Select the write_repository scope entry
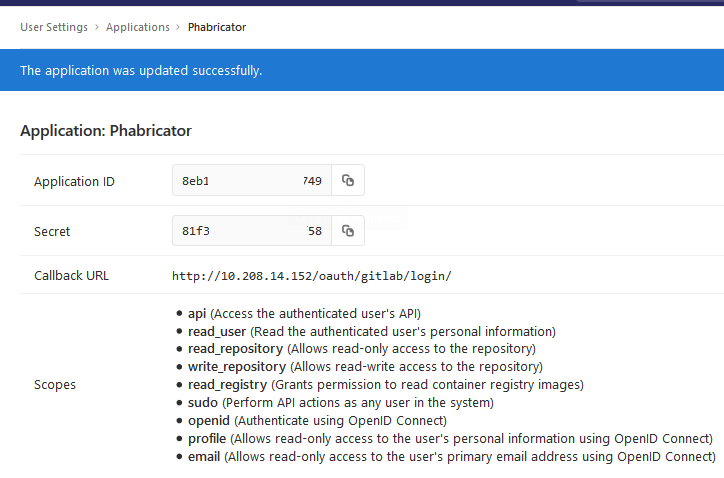The image size is (724, 478). point(365,367)
